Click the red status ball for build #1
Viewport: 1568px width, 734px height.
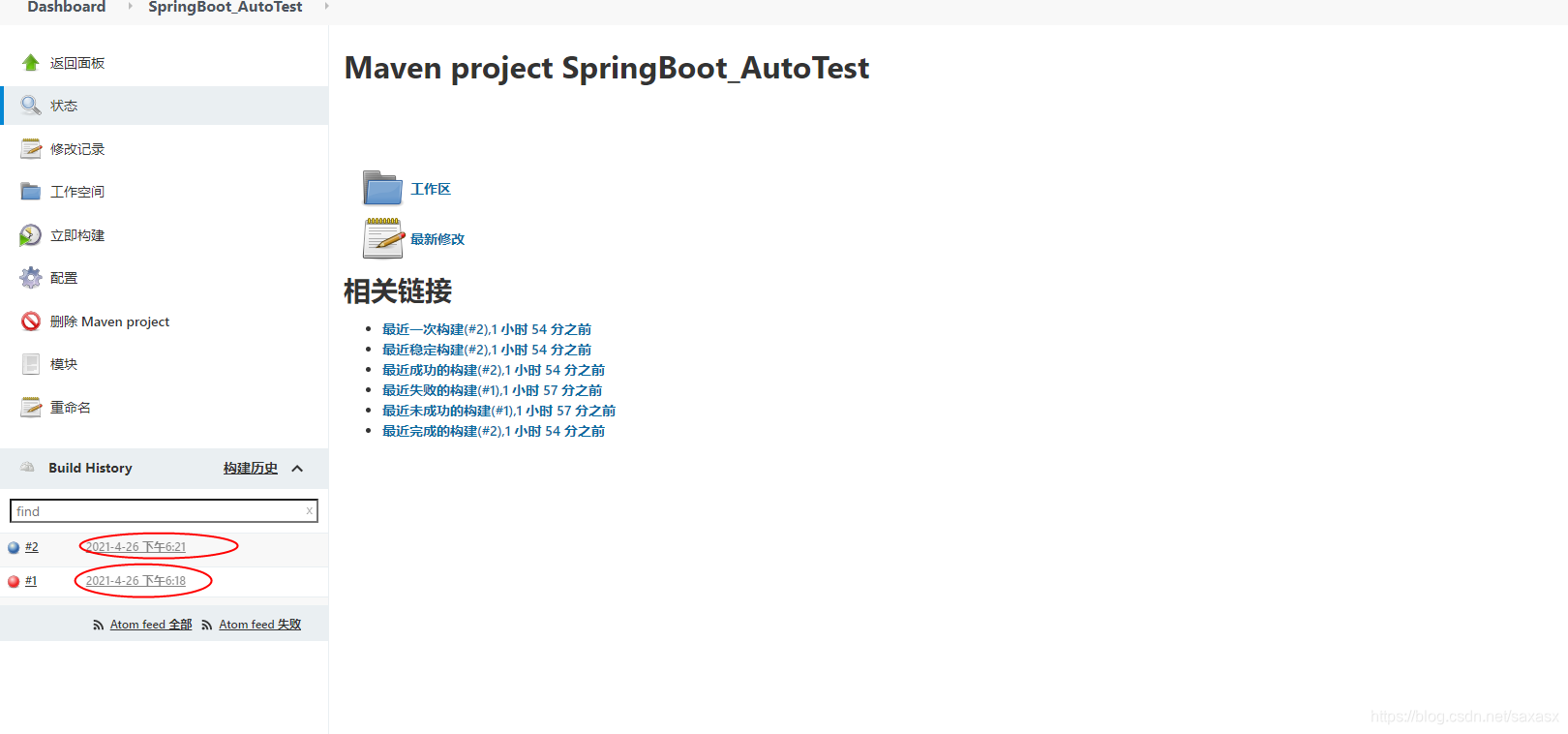(x=14, y=581)
